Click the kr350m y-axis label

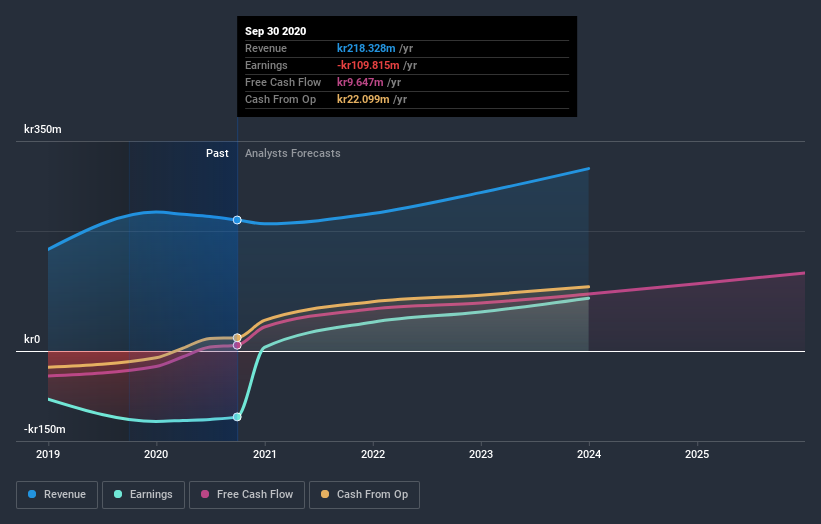click(42, 129)
